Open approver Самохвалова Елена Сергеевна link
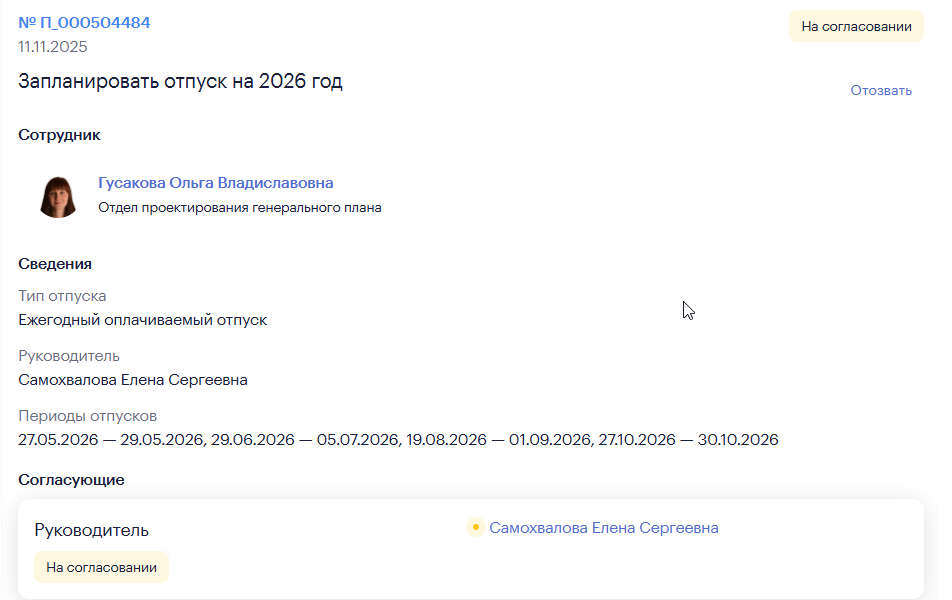The width and height of the screenshot is (952, 600). point(603,528)
